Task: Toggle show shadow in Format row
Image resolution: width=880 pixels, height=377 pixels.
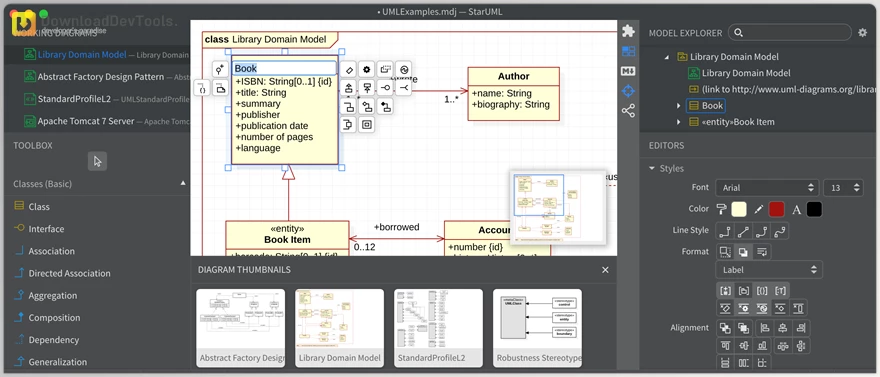Action: pos(743,252)
